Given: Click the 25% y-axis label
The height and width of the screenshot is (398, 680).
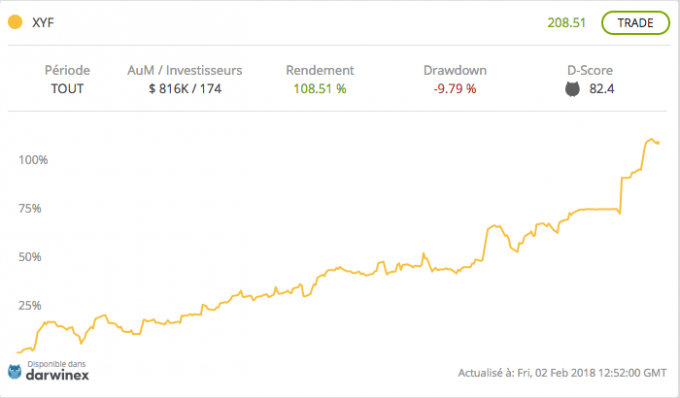Looking at the screenshot, I should (x=30, y=306).
